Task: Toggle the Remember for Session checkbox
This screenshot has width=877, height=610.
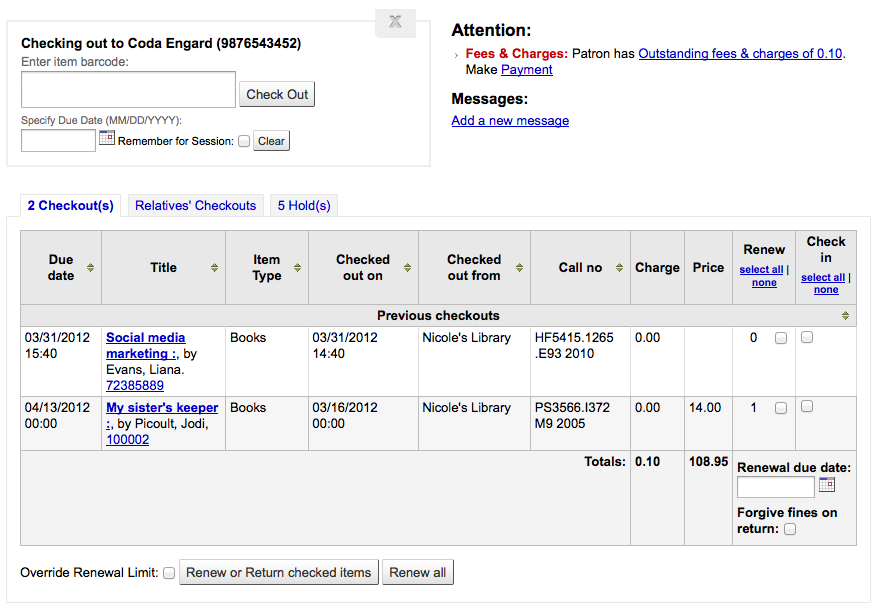Action: 244,141
